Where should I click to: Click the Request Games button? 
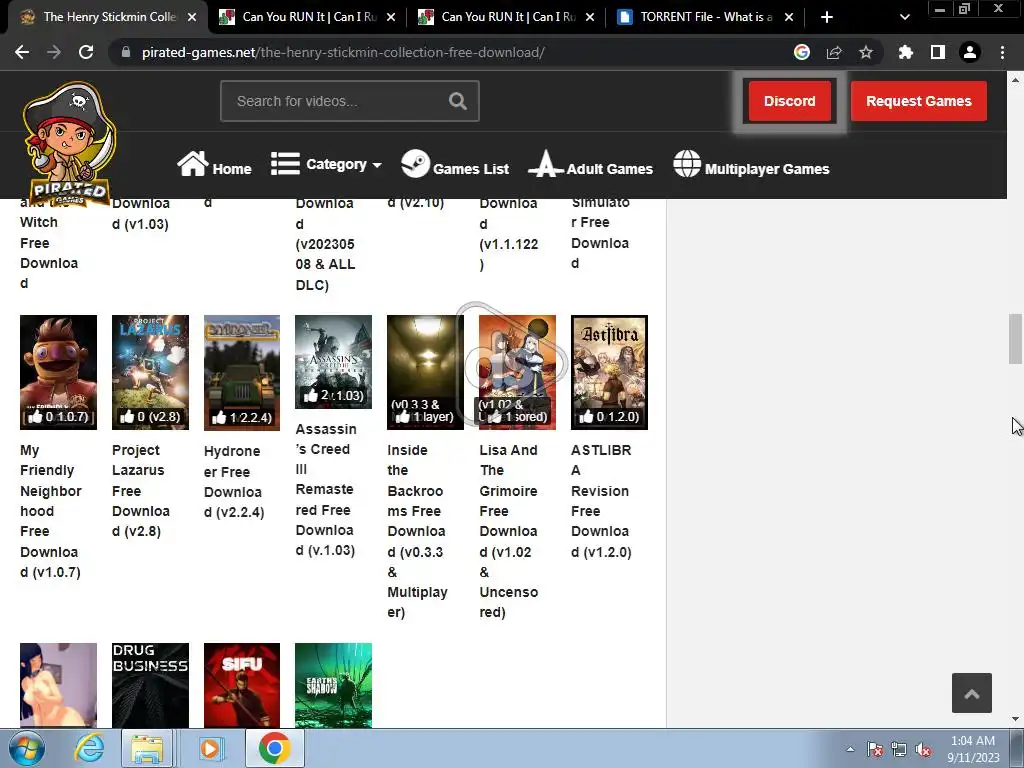coord(919,101)
